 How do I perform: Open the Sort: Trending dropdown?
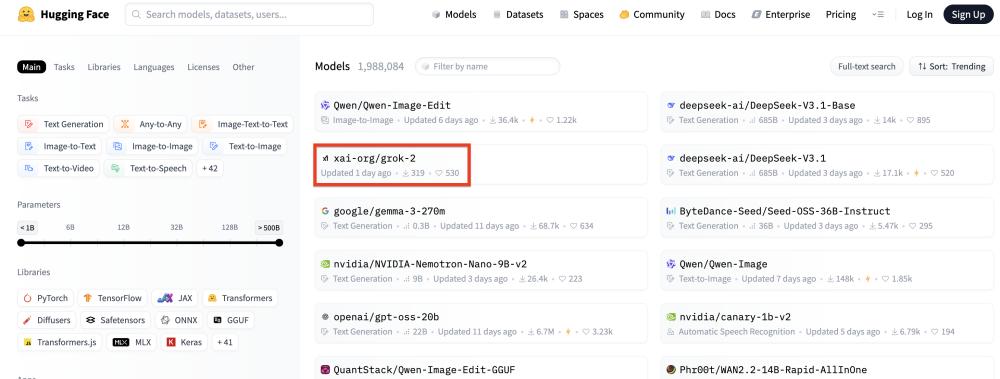click(951, 66)
